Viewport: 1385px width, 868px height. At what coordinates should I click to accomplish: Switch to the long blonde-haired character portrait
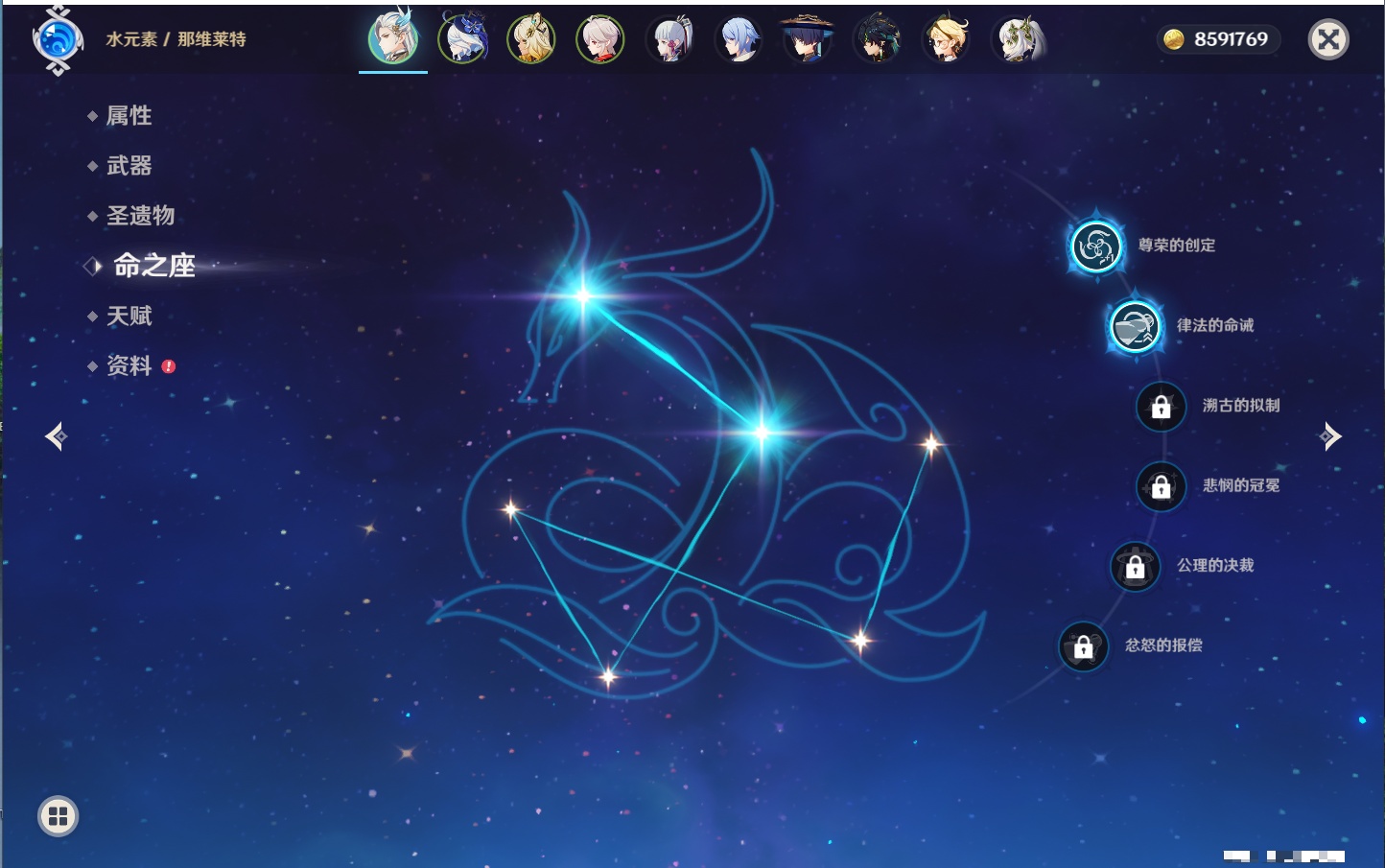(x=531, y=39)
